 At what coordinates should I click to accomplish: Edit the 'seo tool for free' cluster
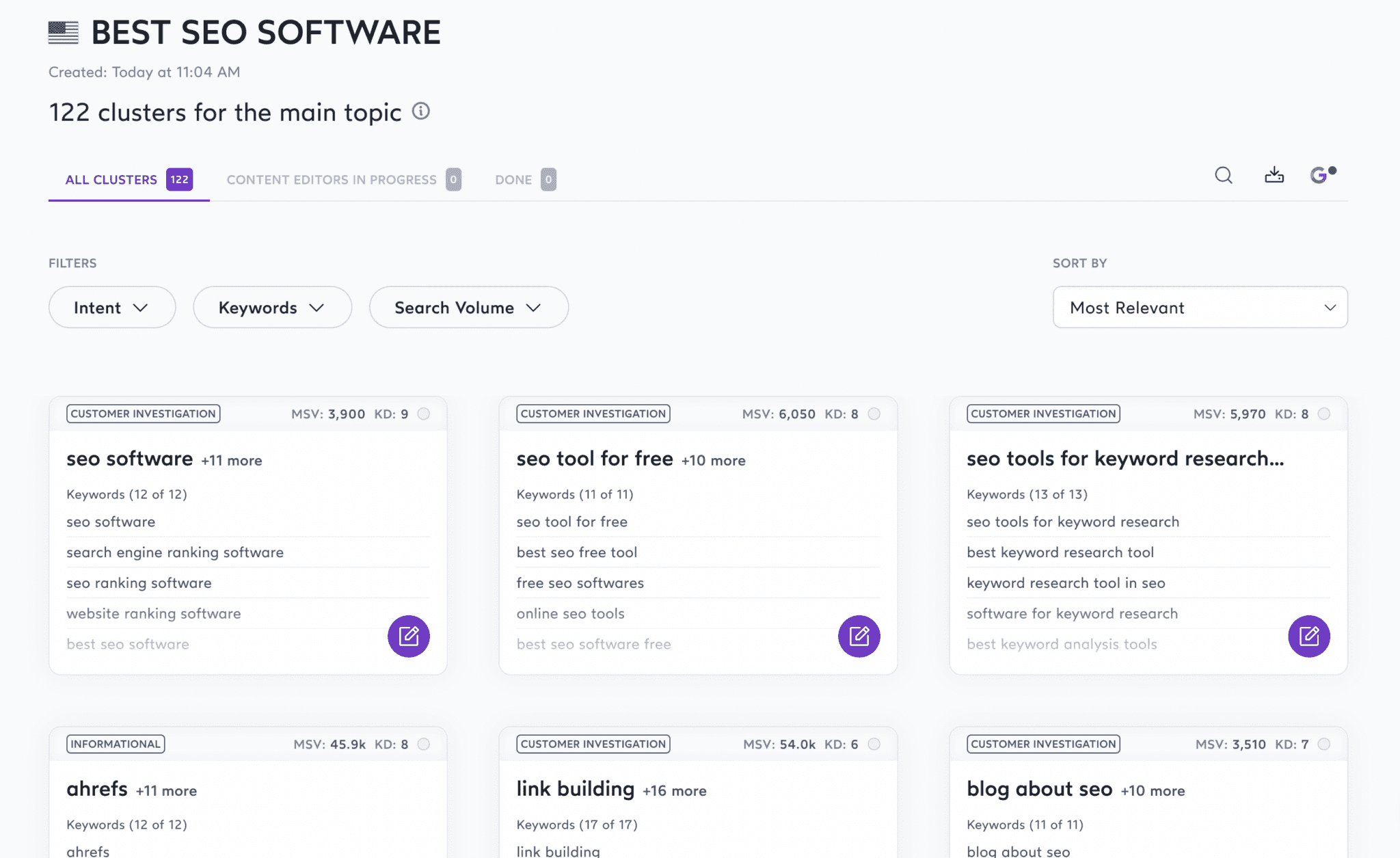click(x=859, y=636)
